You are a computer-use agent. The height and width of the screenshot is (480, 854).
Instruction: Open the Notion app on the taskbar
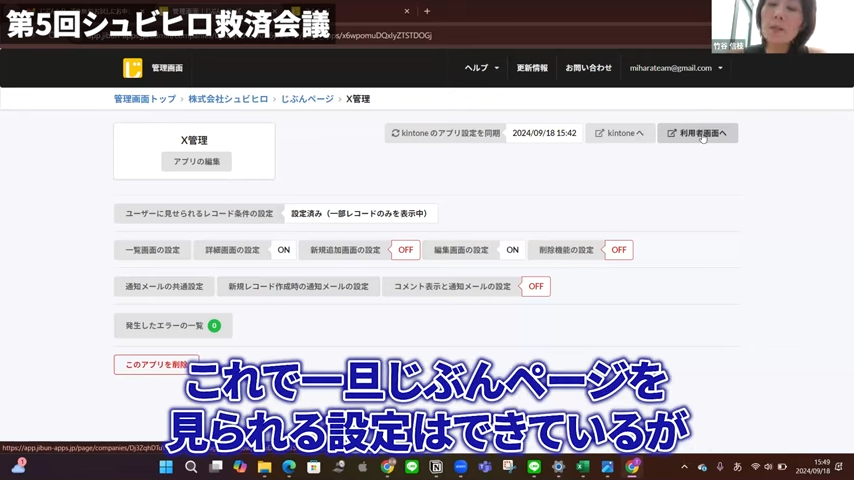pos(436,467)
